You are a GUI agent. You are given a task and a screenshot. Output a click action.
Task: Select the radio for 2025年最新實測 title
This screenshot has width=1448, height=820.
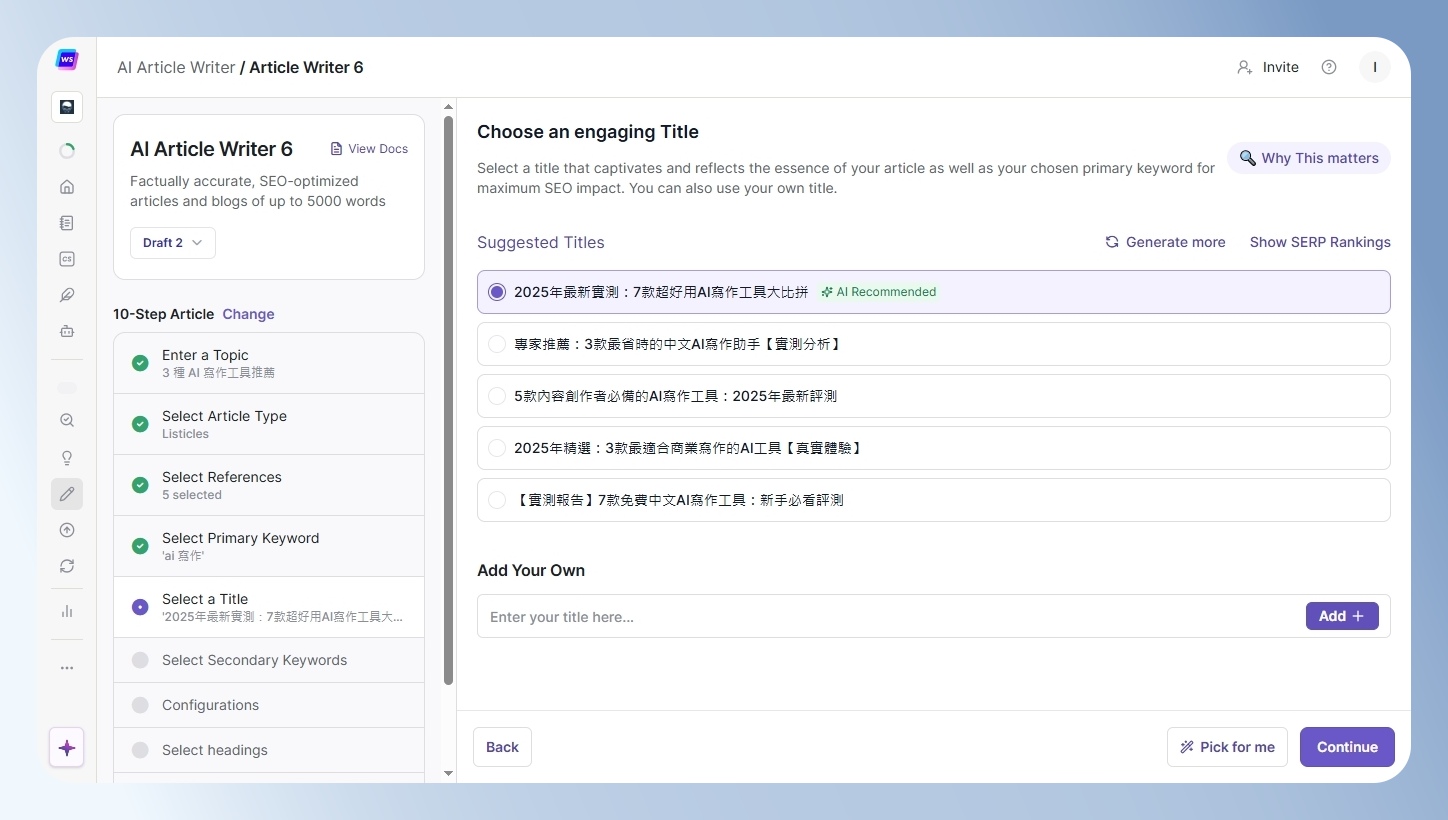point(497,292)
